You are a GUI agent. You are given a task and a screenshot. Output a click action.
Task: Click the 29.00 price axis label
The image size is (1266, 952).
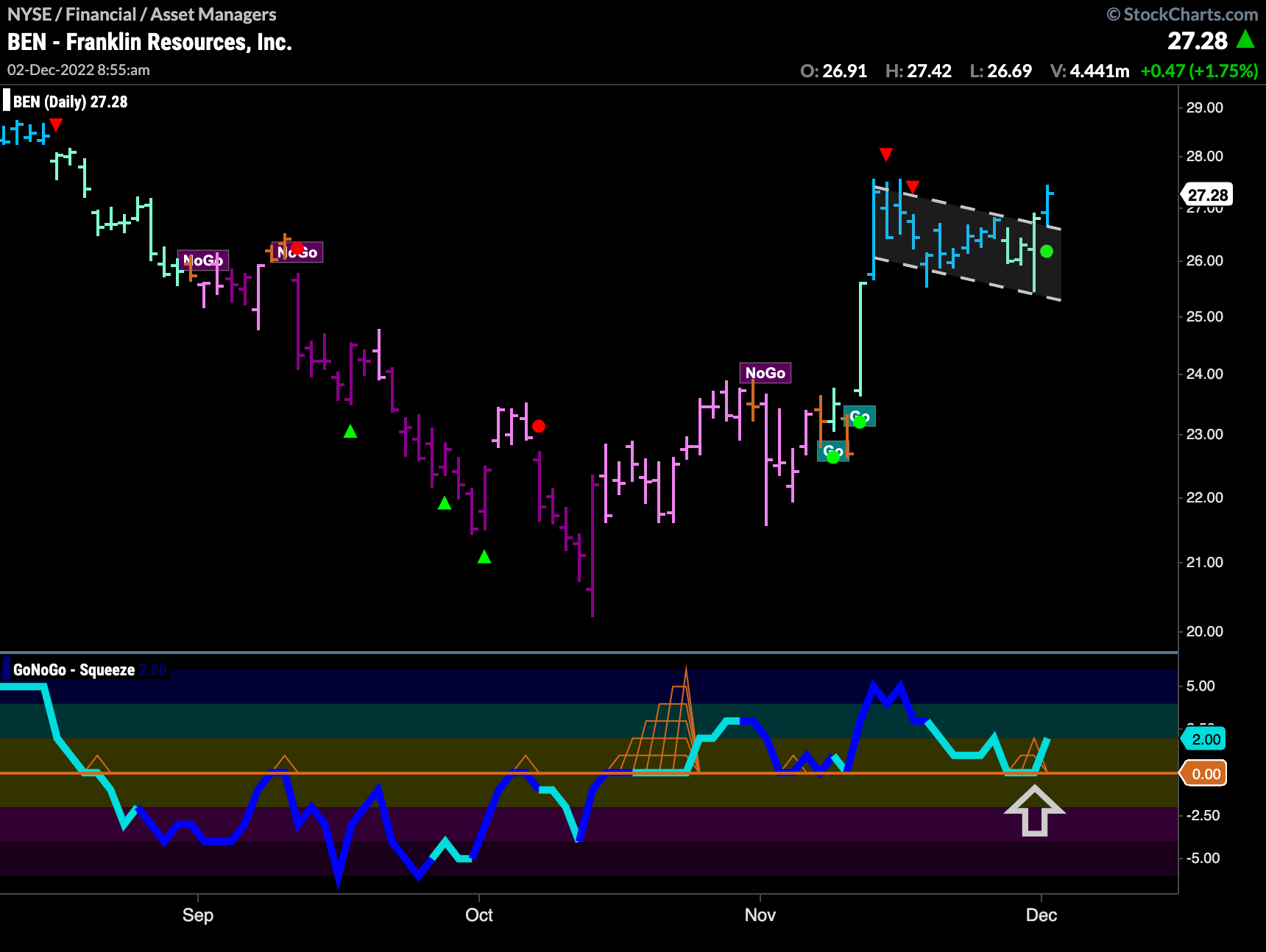point(1205,107)
